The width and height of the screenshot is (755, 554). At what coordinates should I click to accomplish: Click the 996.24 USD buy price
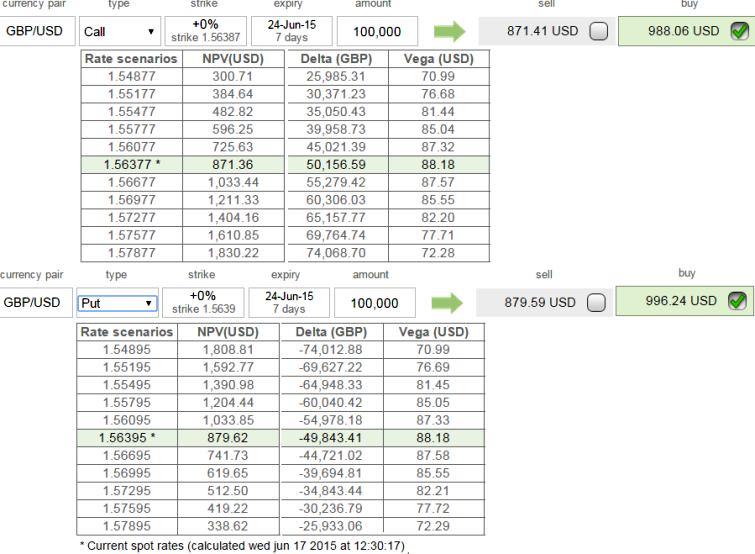click(x=681, y=301)
